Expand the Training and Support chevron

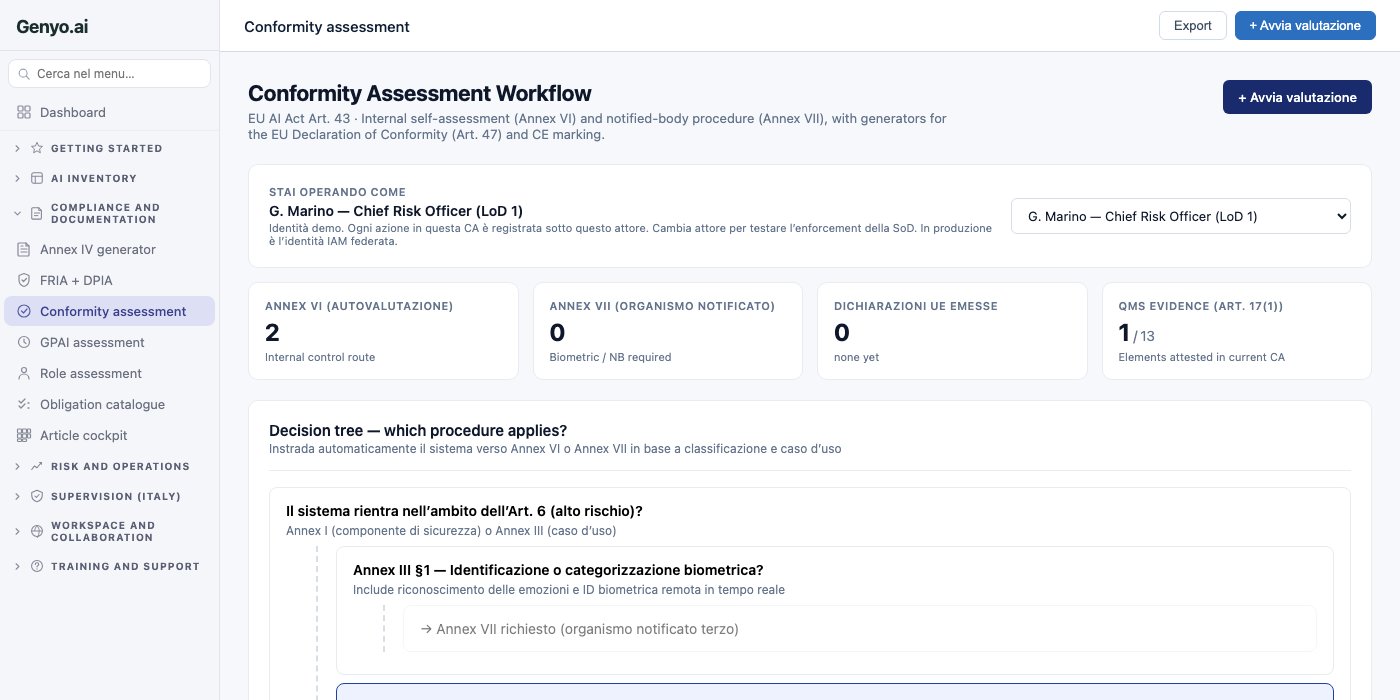pos(17,566)
